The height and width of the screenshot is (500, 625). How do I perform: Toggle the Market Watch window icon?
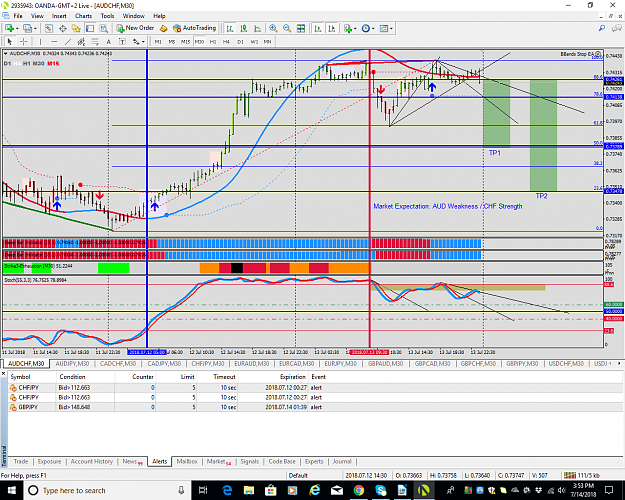49,28
